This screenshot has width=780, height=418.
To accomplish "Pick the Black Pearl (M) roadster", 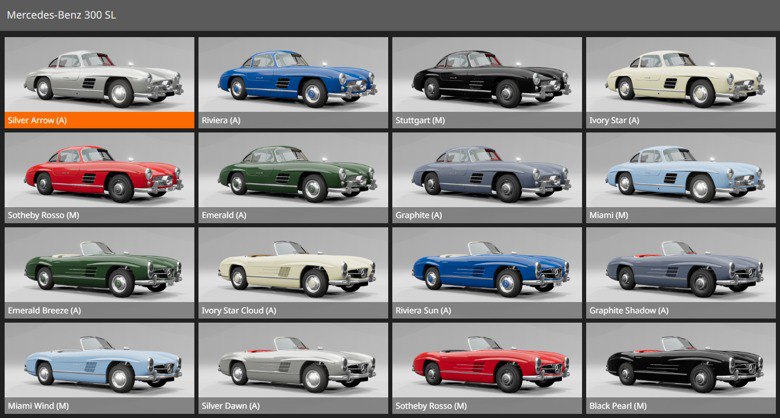I will click(x=682, y=360).
